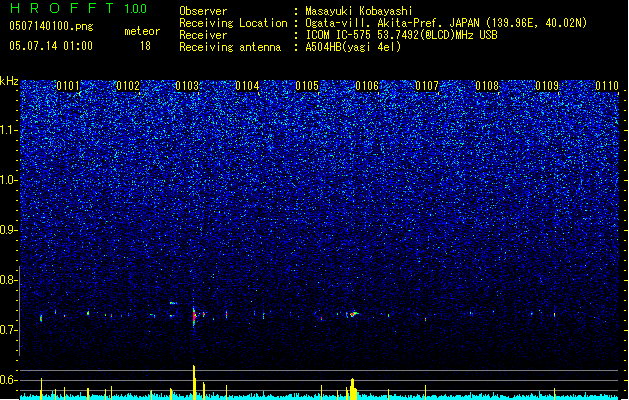The image size is (629, 400).
Task: Click the 0.9 kHz axis label
Action: tap(9, 230)
